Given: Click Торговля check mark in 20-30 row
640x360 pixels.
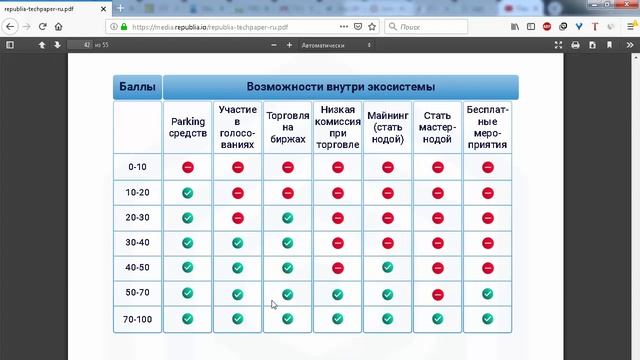Looking at the screenshot, I should pyautogui.click(x=288, y=218).
